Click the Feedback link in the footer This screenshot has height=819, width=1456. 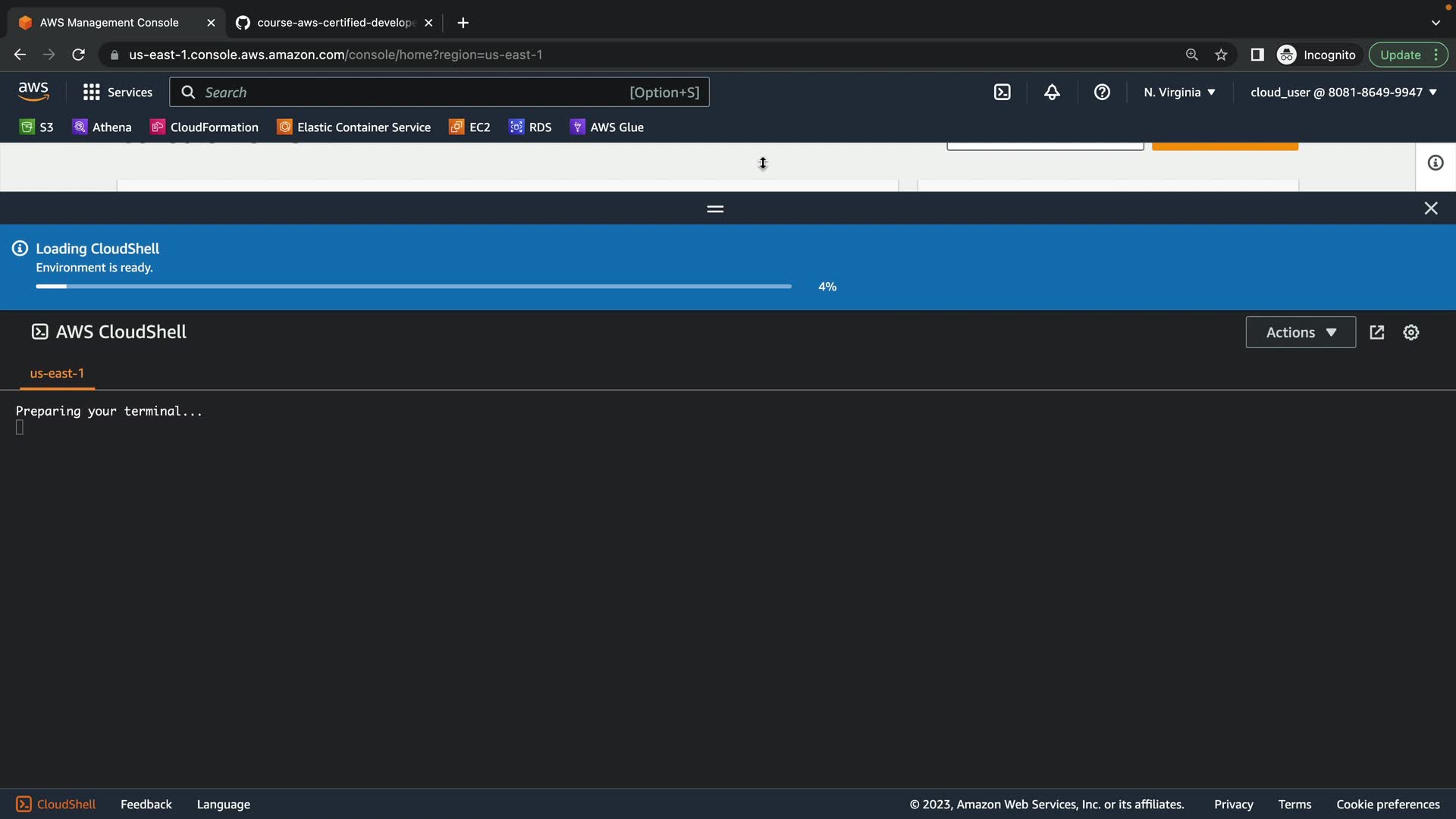(x=146, y=804)
